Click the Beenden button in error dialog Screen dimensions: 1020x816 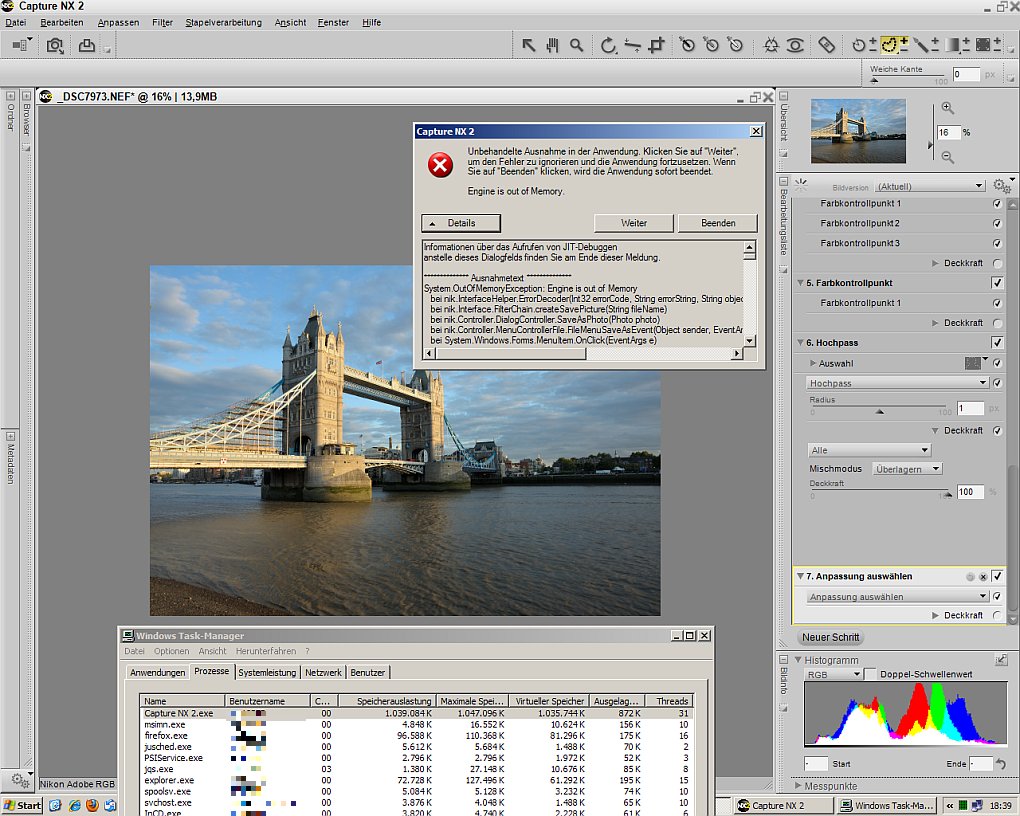coord(718,223)
